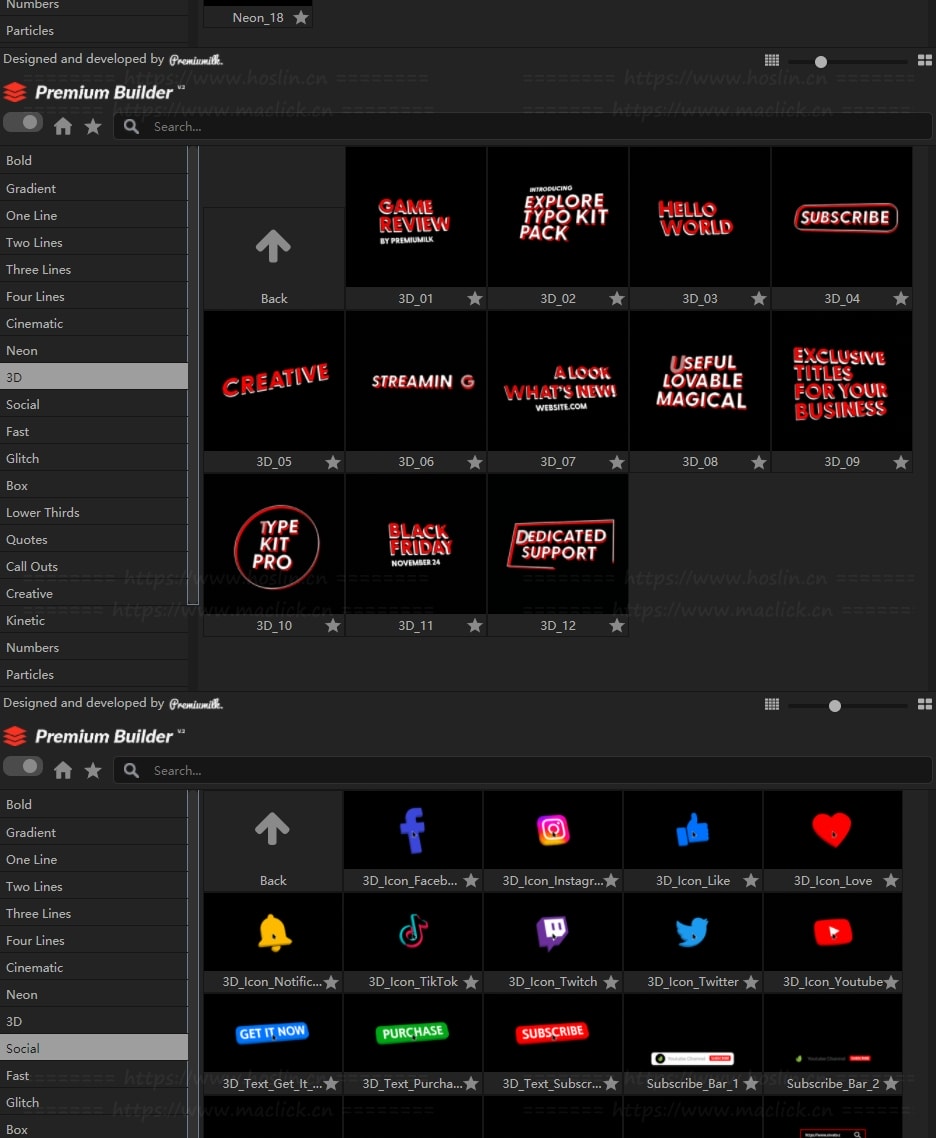The image size is (936, 1138).
Task: Switch to small grid view in 3D panel
Action: tap(772, 60)
